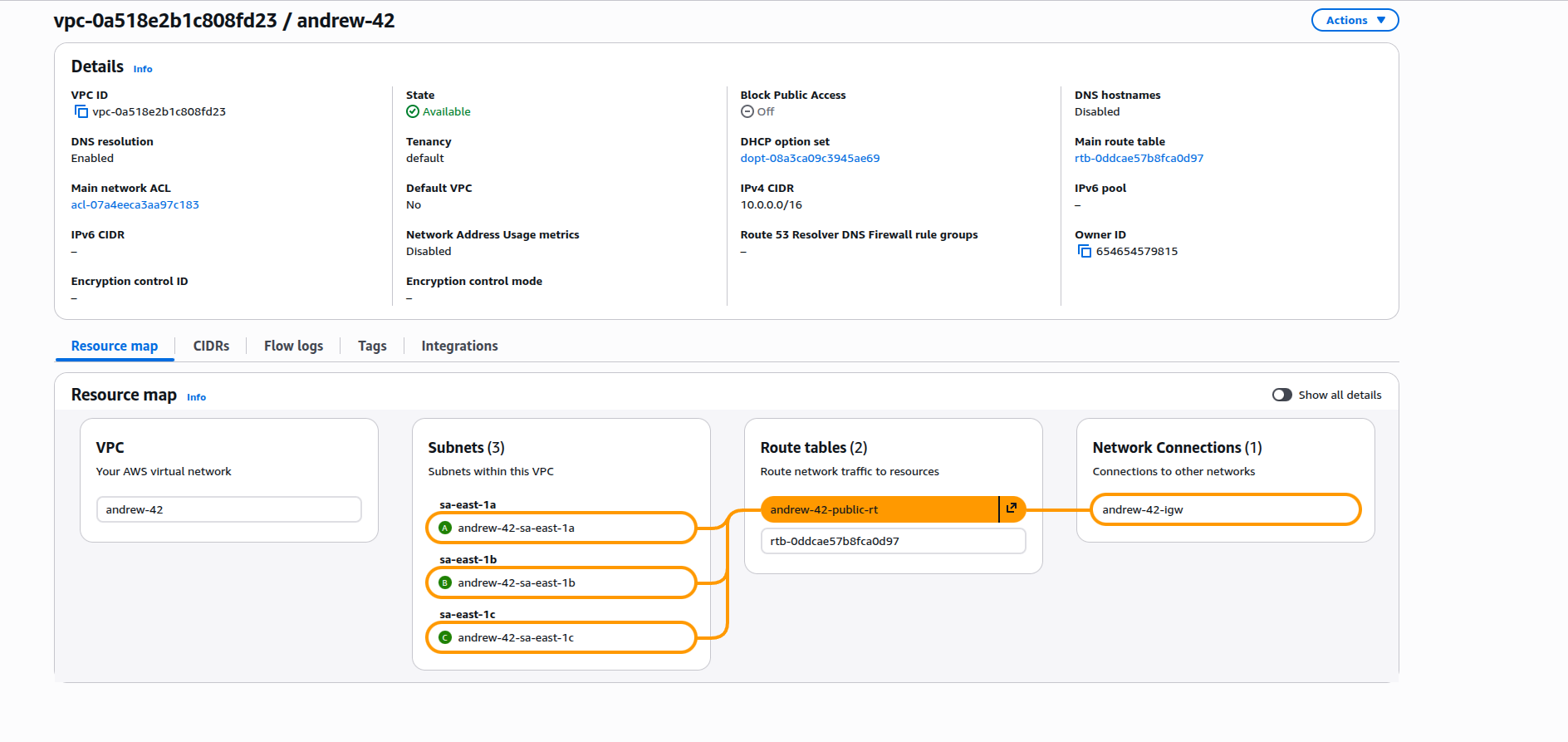Image resolution: width=1568 pixels, height=742 pixels.
Task: Click the green C icon of subnet sa-east-1c
Action: pyautogui.click(x=445, y=637)
